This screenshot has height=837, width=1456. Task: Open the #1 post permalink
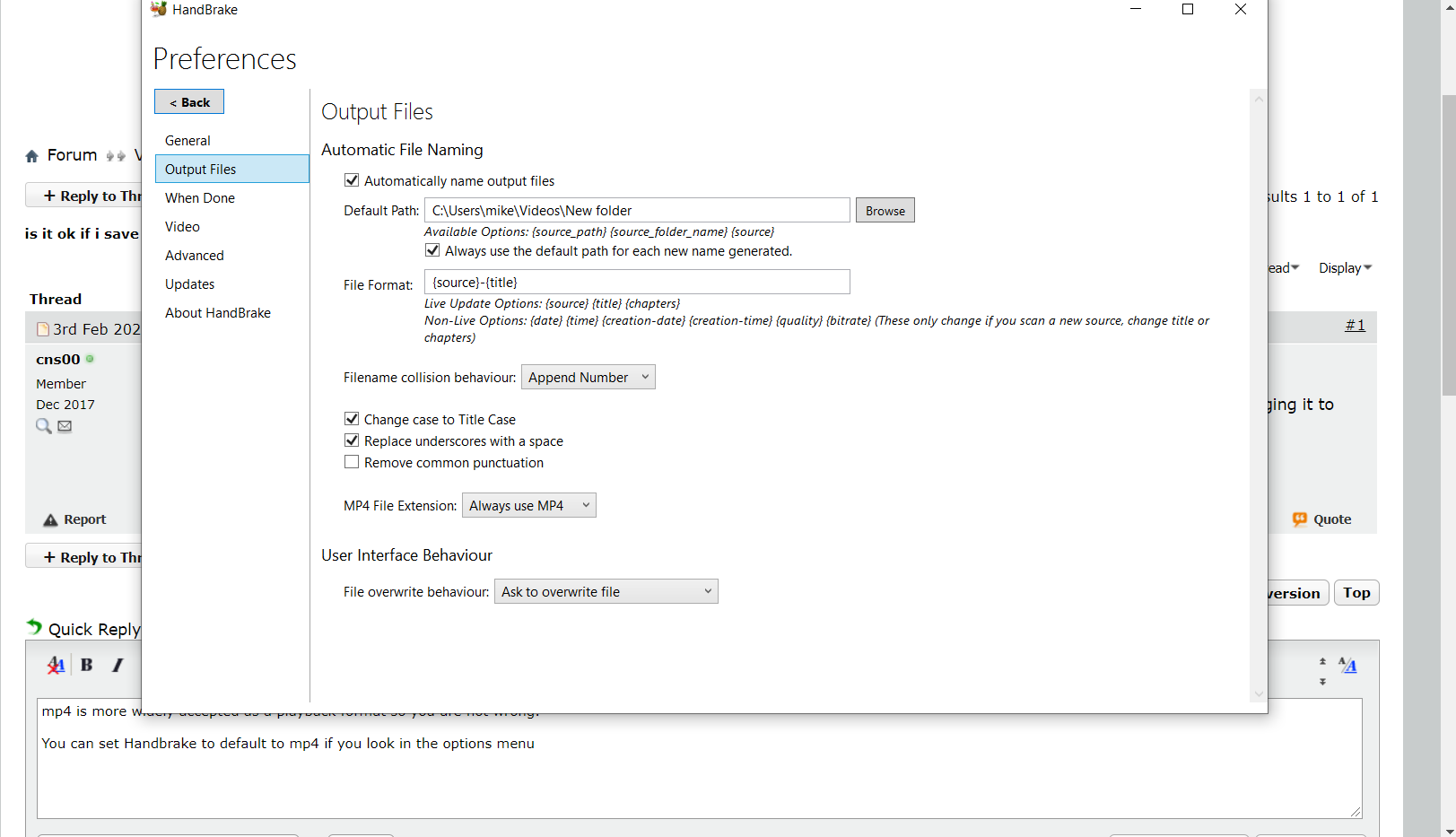1355,325
